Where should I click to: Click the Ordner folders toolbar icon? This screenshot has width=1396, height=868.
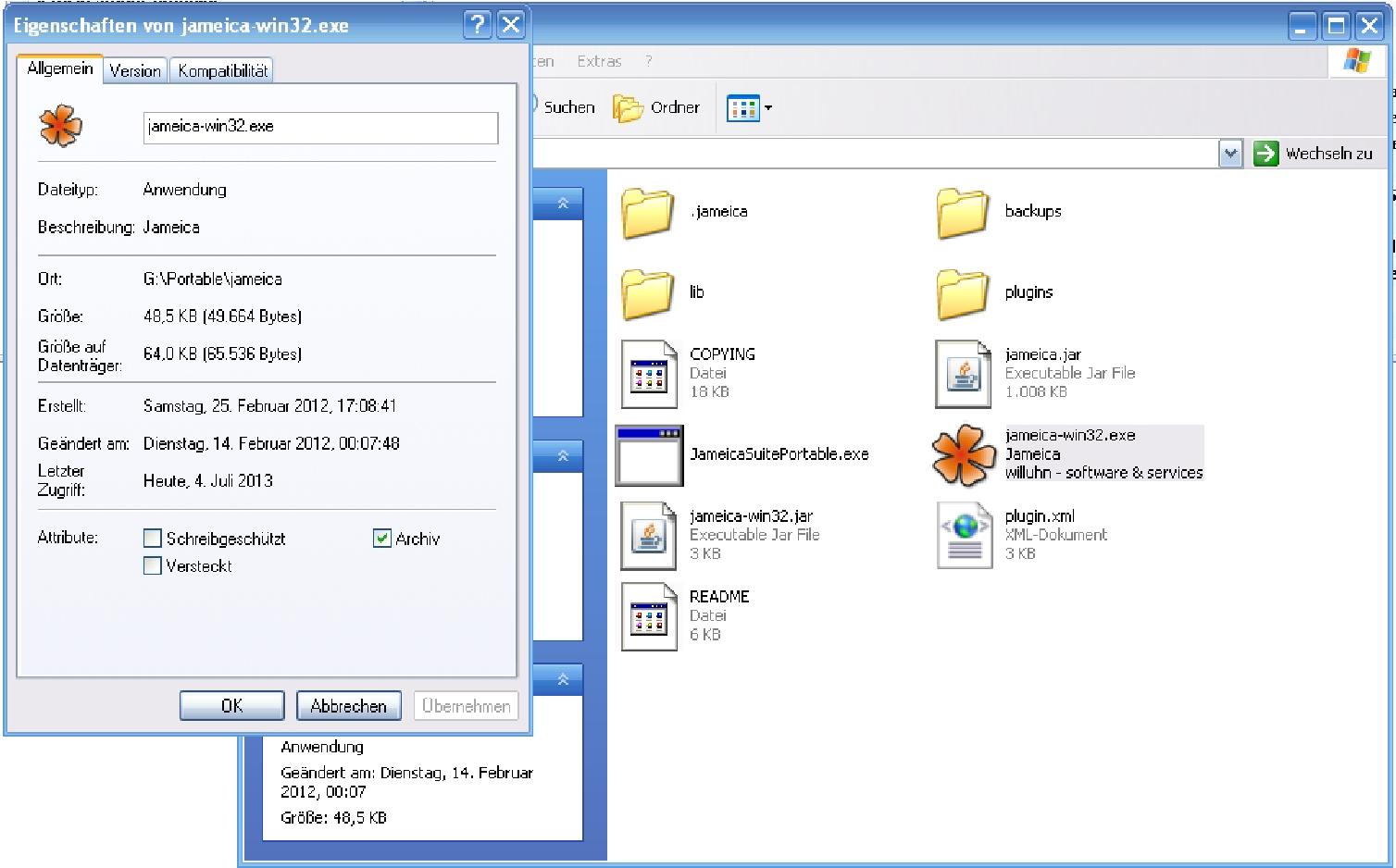[628, 108]
